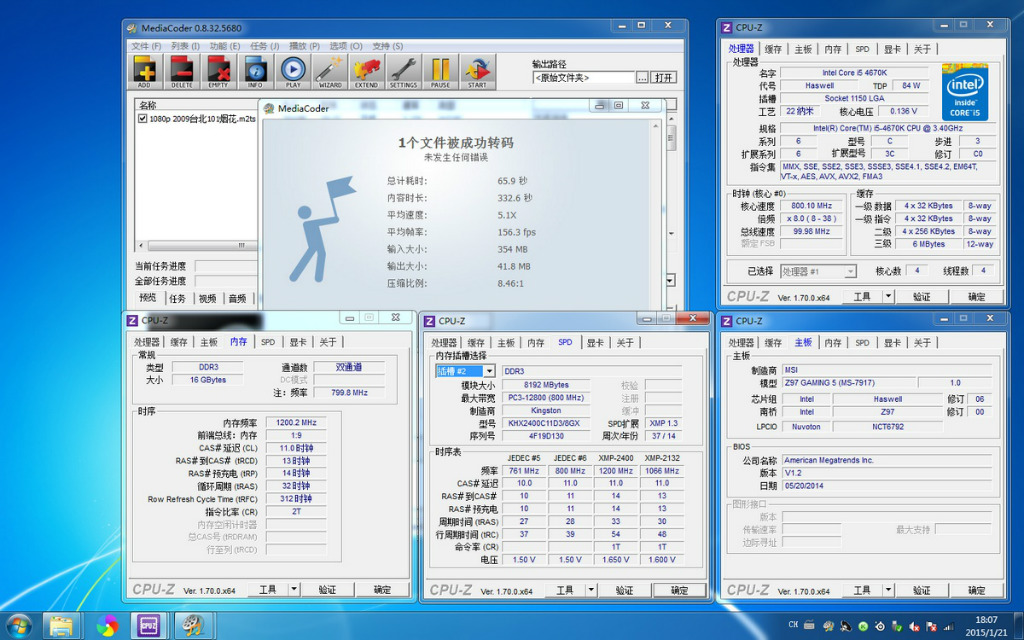Click 验证 button in mainboard CPU-Z window
This screenshot has height=640, width=1024.
tap(921, 590)
